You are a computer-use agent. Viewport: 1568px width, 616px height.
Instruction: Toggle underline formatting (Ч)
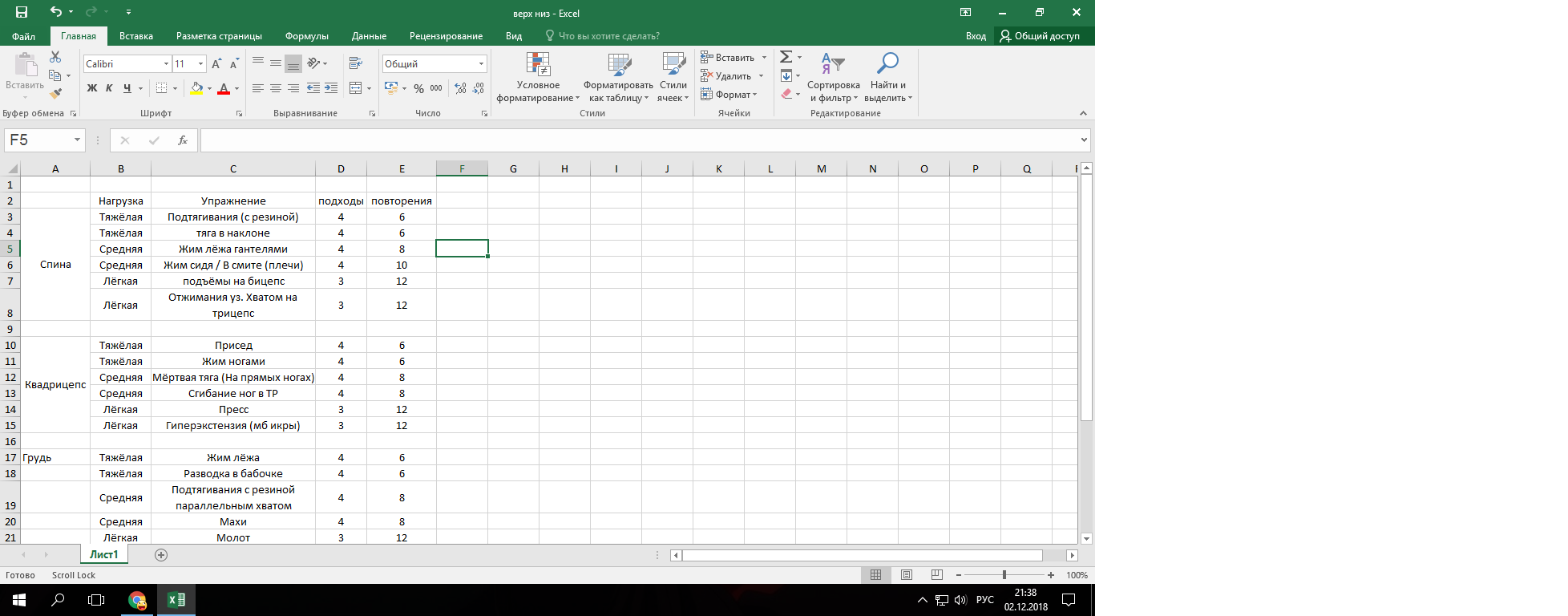(127, 88)
